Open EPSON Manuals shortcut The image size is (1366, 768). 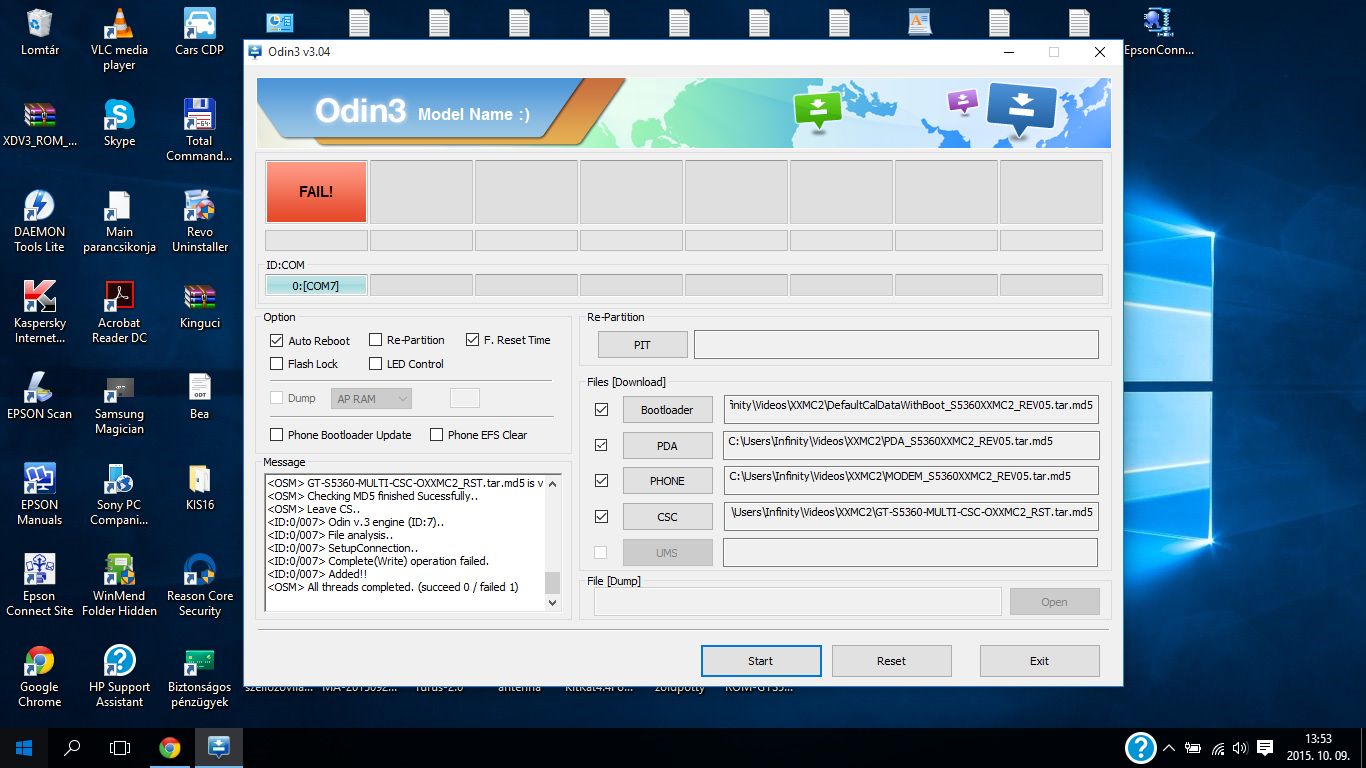pos(40,494)
